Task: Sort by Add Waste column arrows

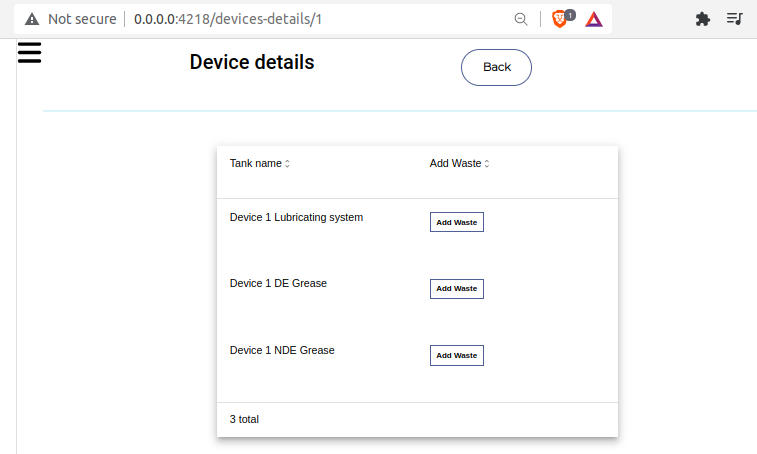Action: click(x=487, y=164)
